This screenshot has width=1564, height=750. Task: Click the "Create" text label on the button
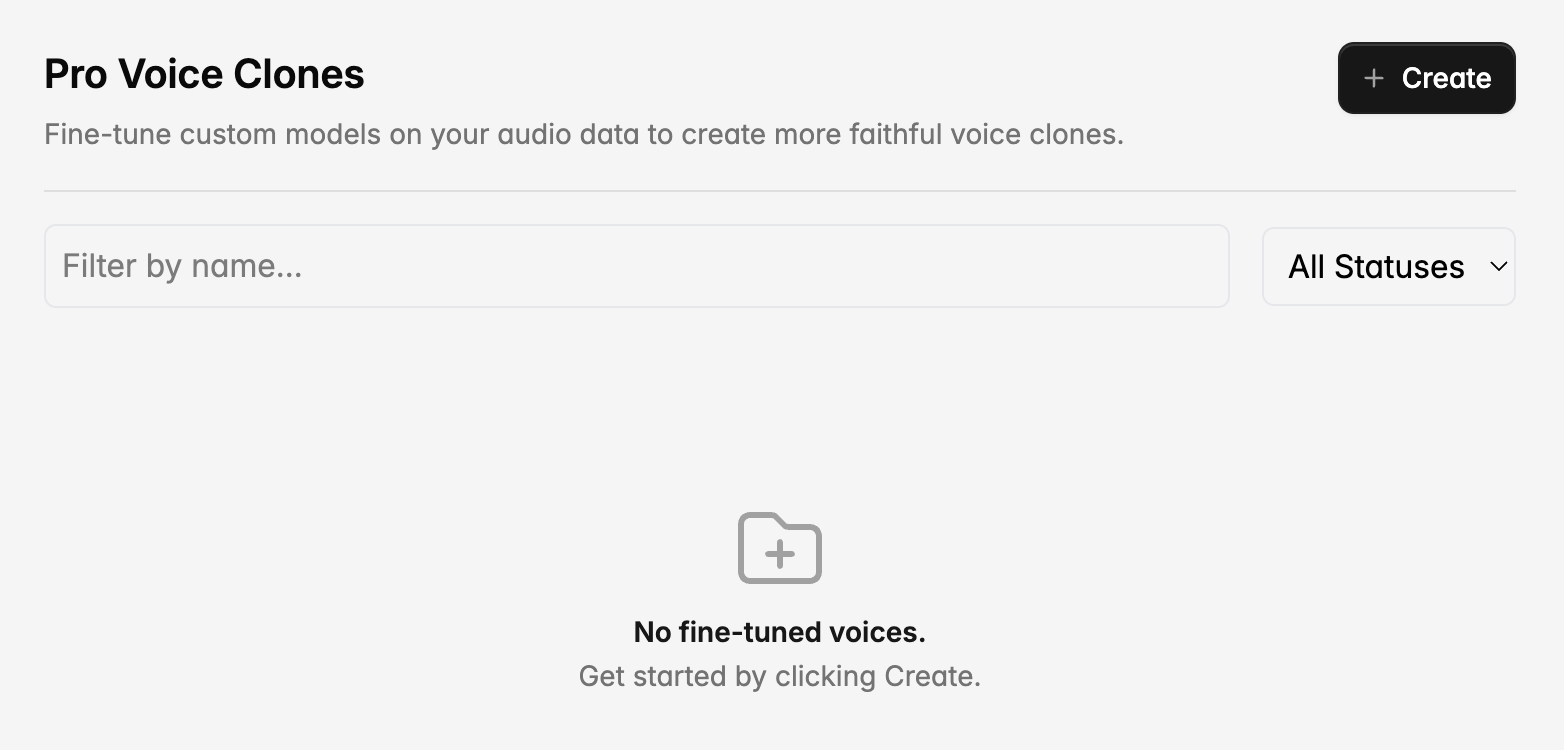tap(1446, 78)
